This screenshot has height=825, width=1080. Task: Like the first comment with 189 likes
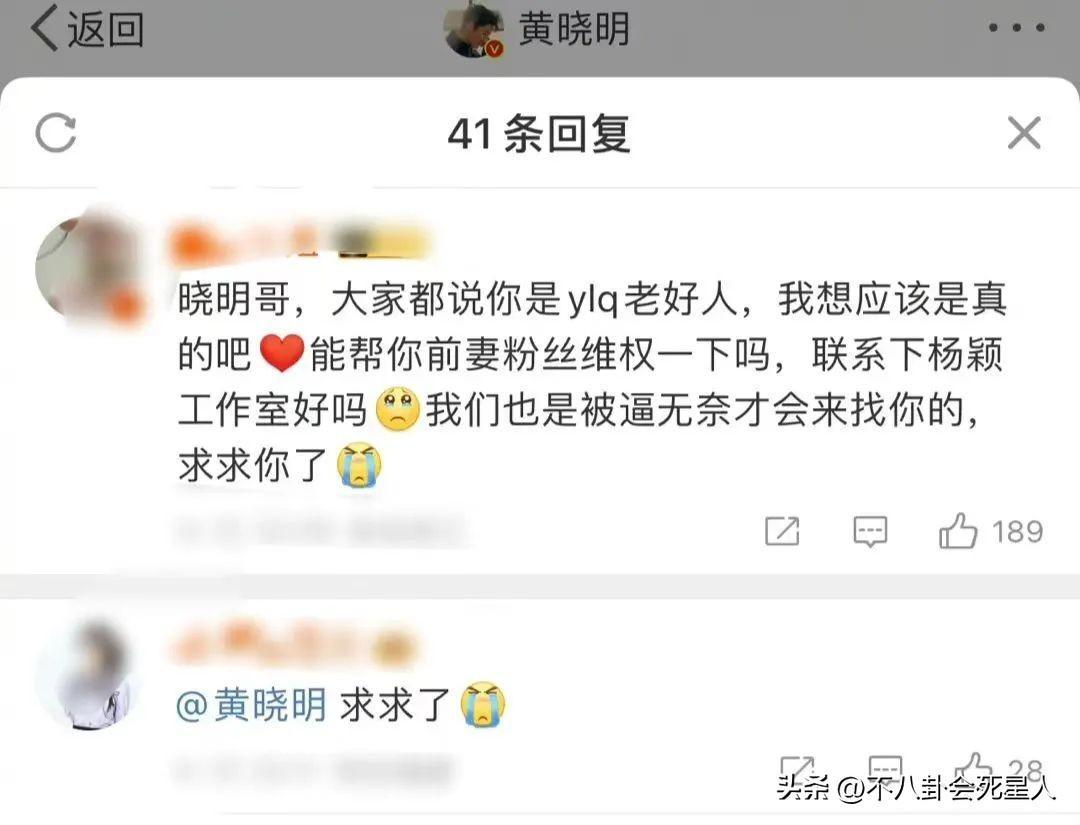(958, 530)
